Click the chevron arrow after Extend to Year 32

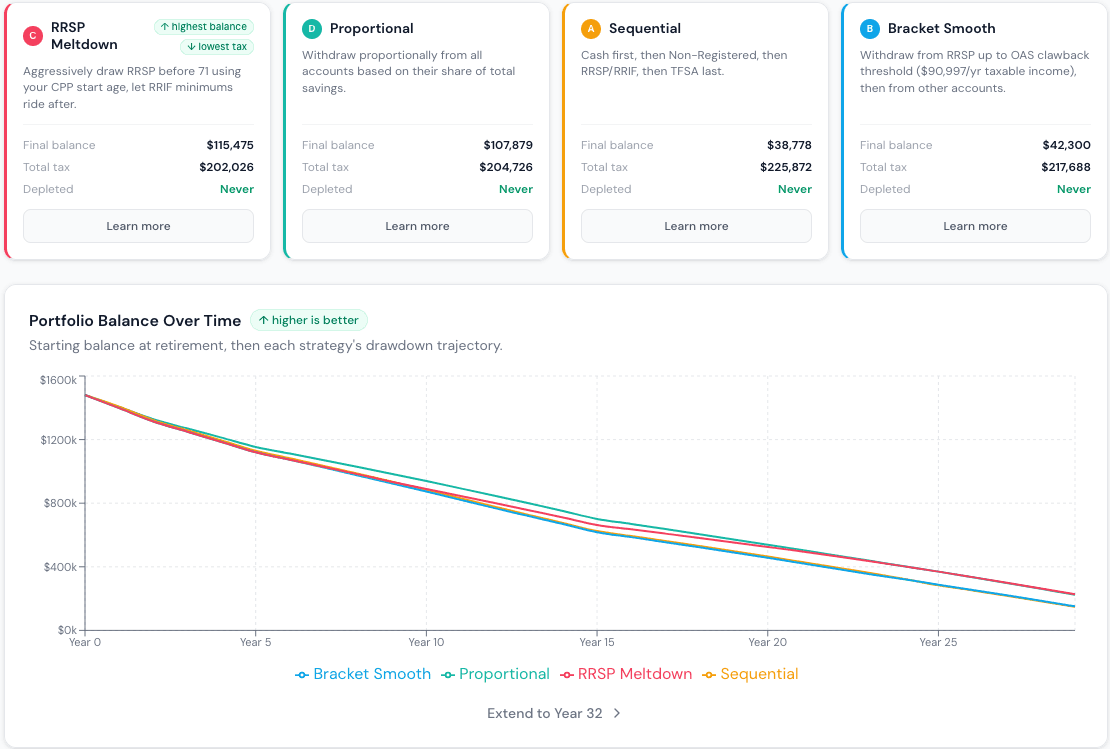click(617, 713)
